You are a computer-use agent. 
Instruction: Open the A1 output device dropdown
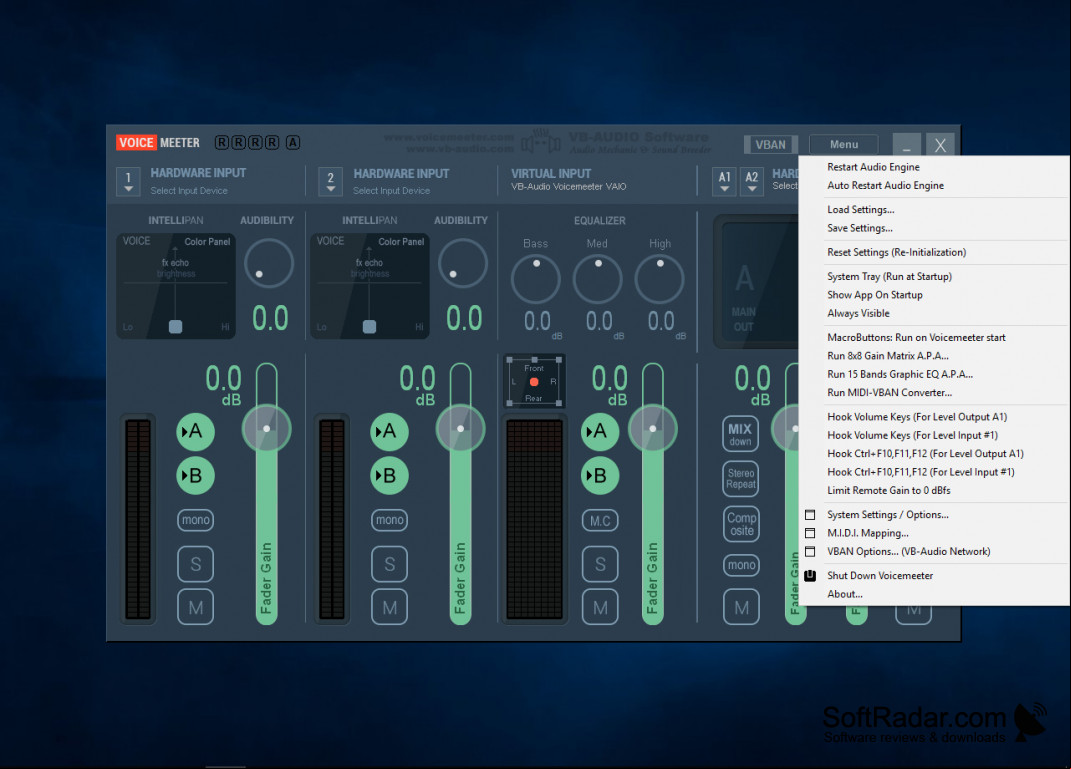(724, 181)
